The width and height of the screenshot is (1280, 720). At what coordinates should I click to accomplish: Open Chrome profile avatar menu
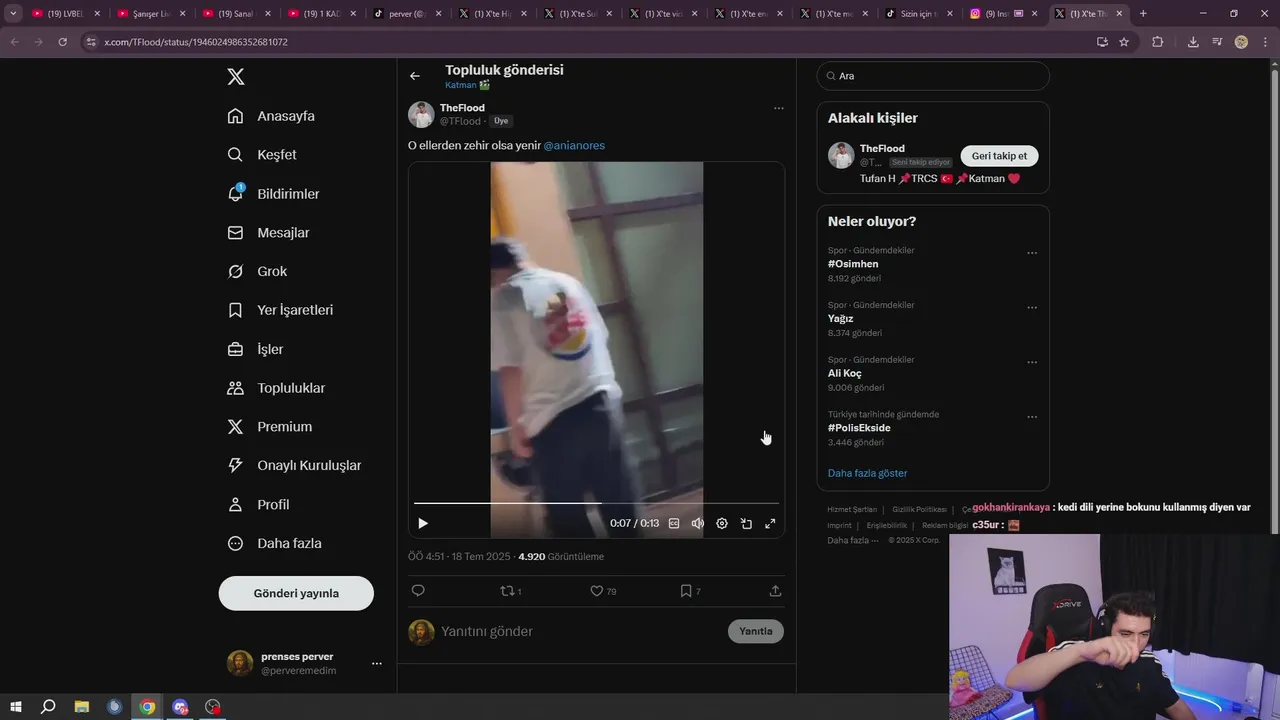pos(1241,42)
